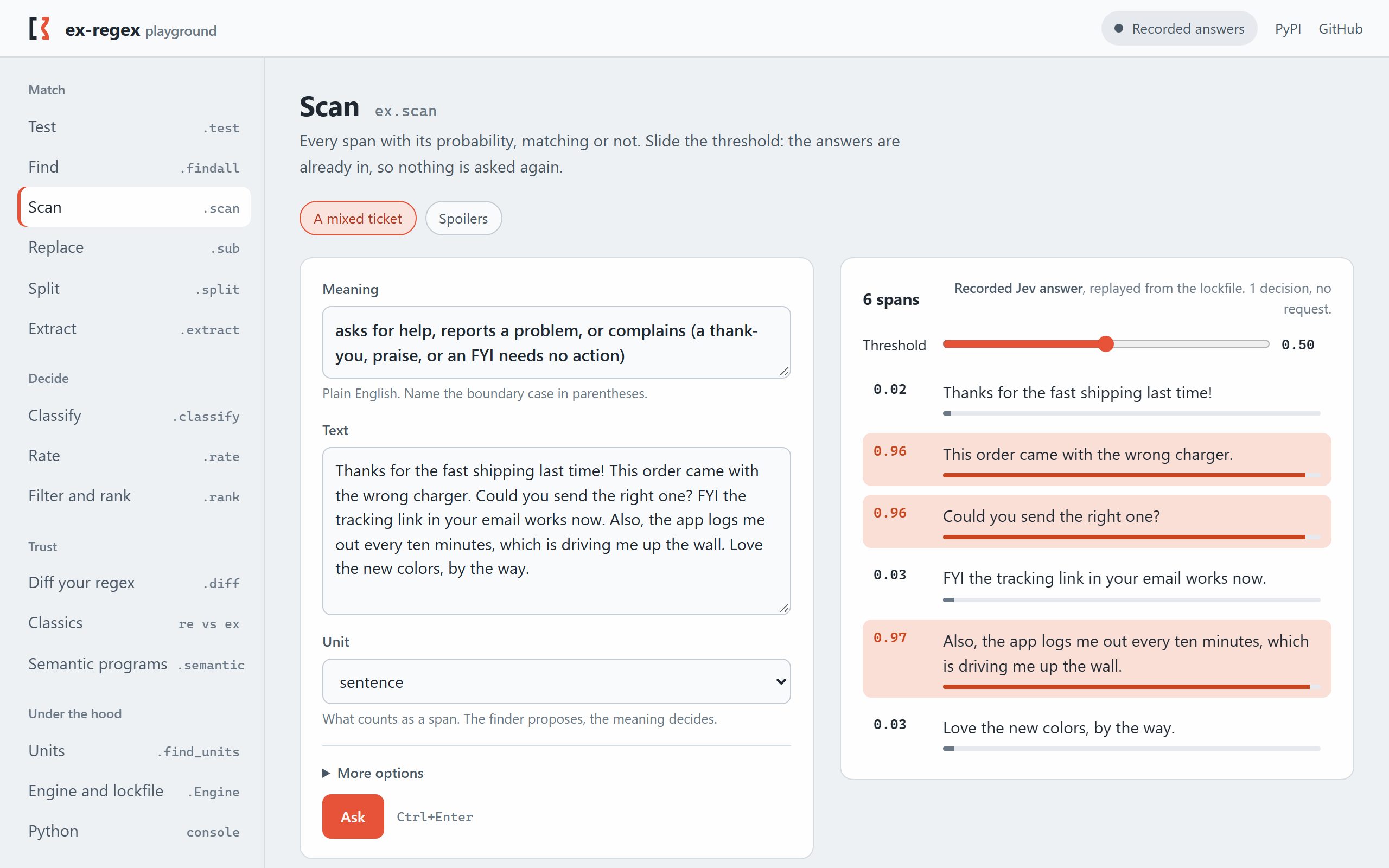Click the Meaning field resize handle

(784, 372)
